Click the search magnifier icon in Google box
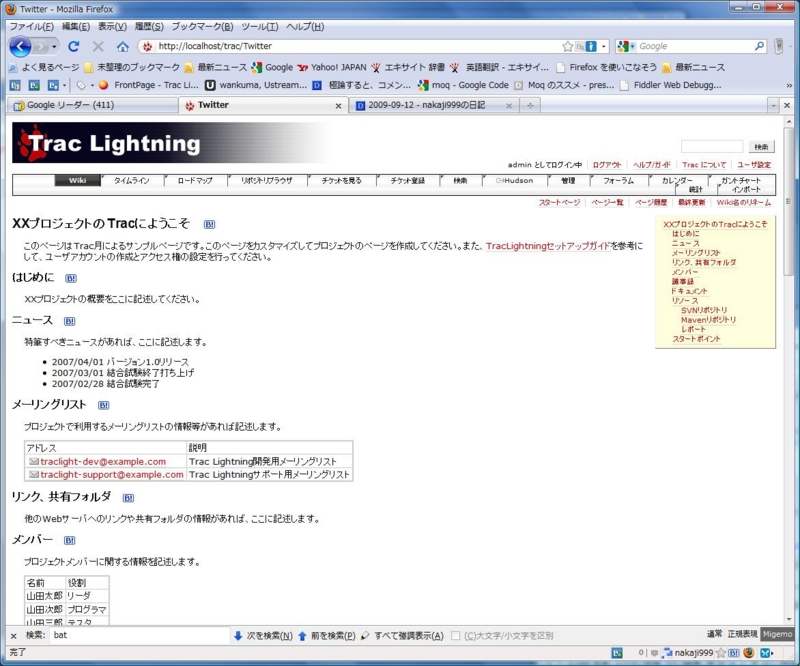 [x=759, y=46]
